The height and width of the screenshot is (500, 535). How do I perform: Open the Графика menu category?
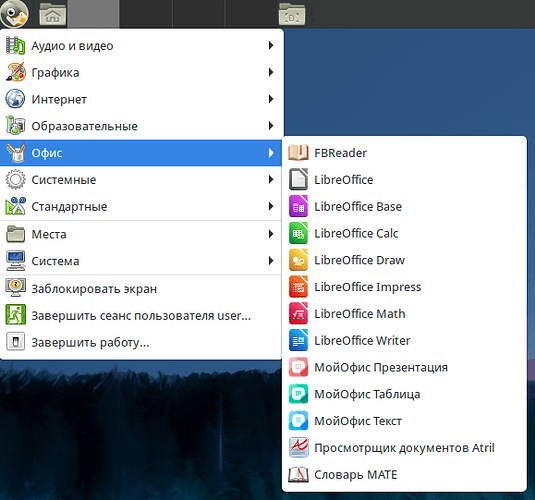(141, 72)
